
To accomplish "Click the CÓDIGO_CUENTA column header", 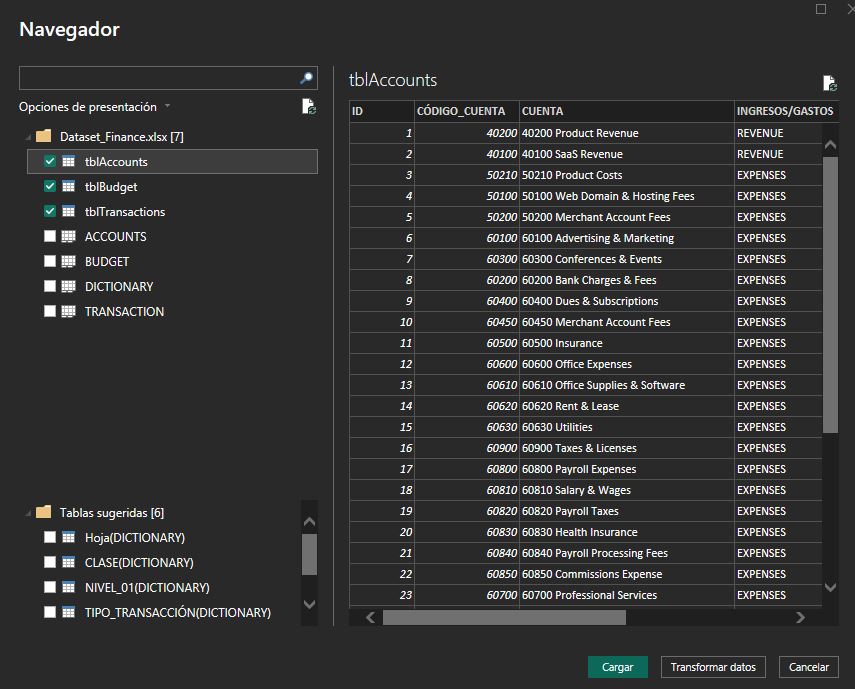I will click(466, 111).
